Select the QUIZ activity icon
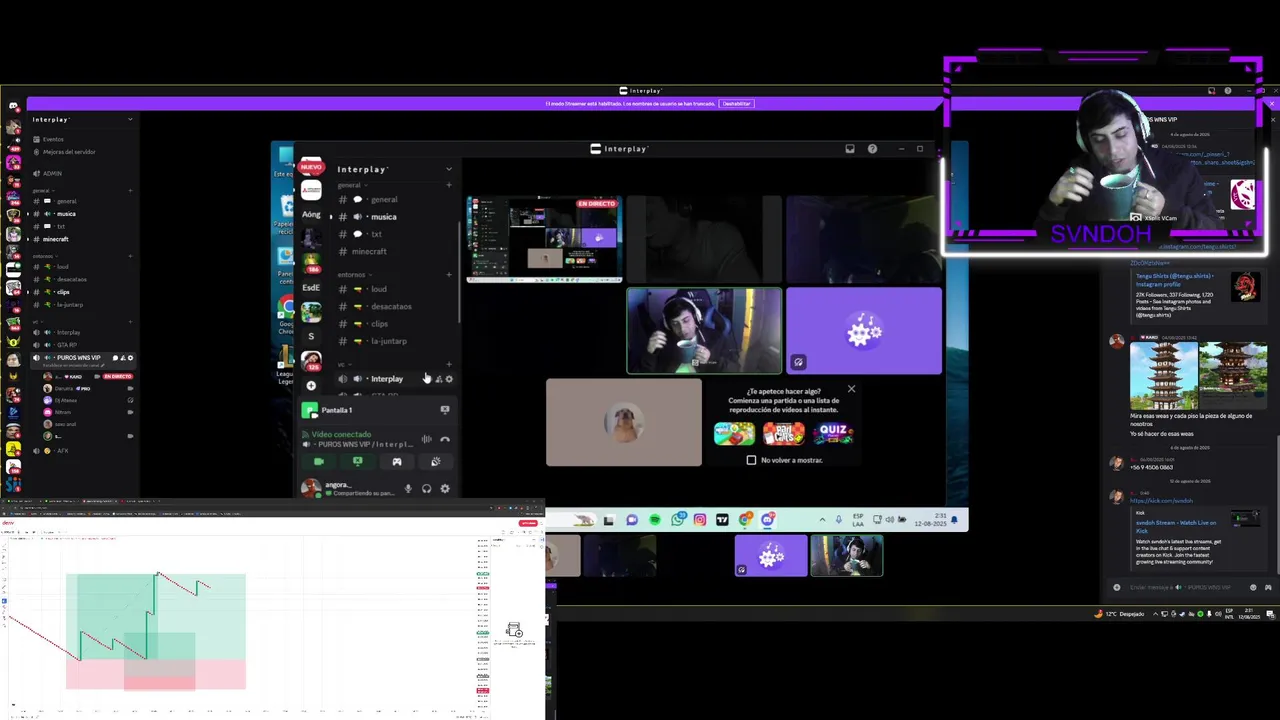Screen dimensions: 1280x720 click(x=833, y=433)
